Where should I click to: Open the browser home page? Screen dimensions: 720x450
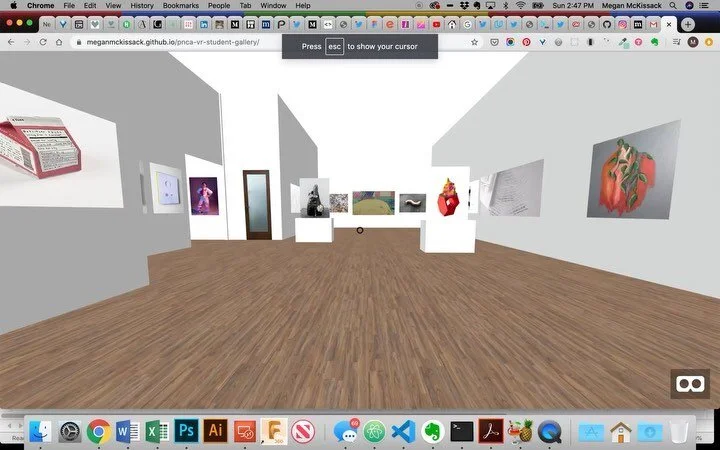pyautogui.click(x=59, y=42)
